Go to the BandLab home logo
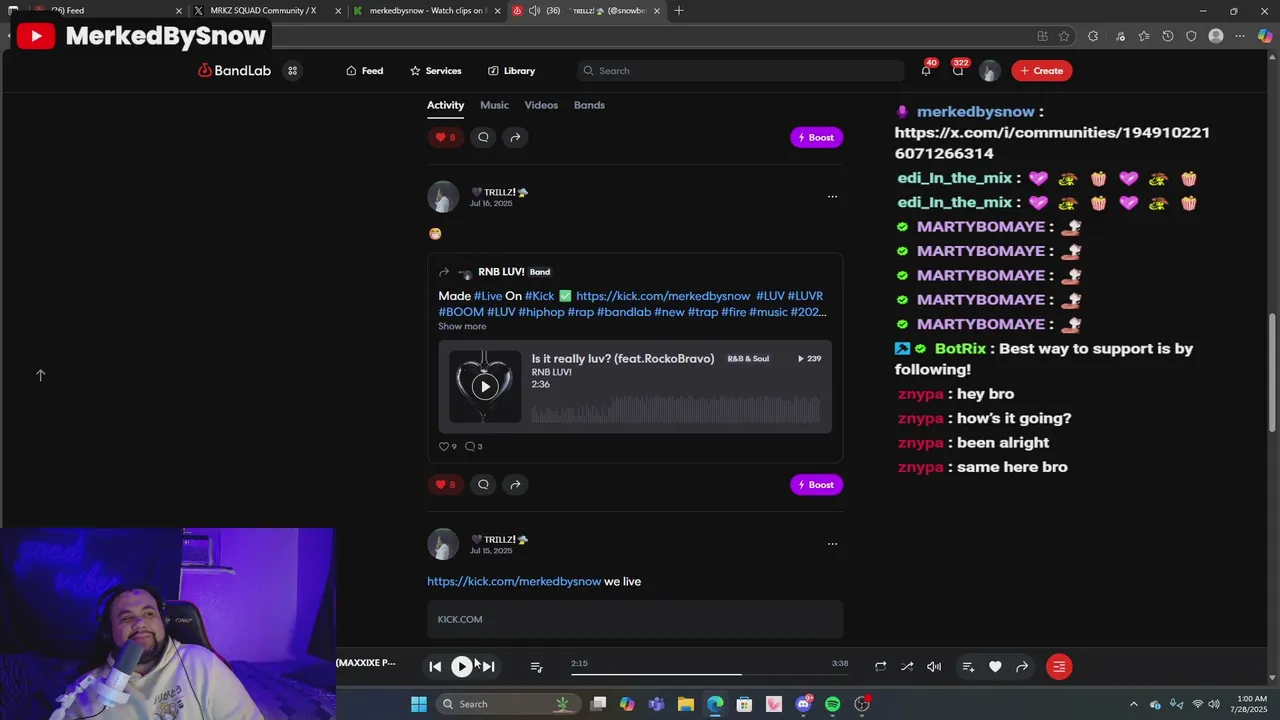The width and height of the screenshot is (1280, 720). 234,71
